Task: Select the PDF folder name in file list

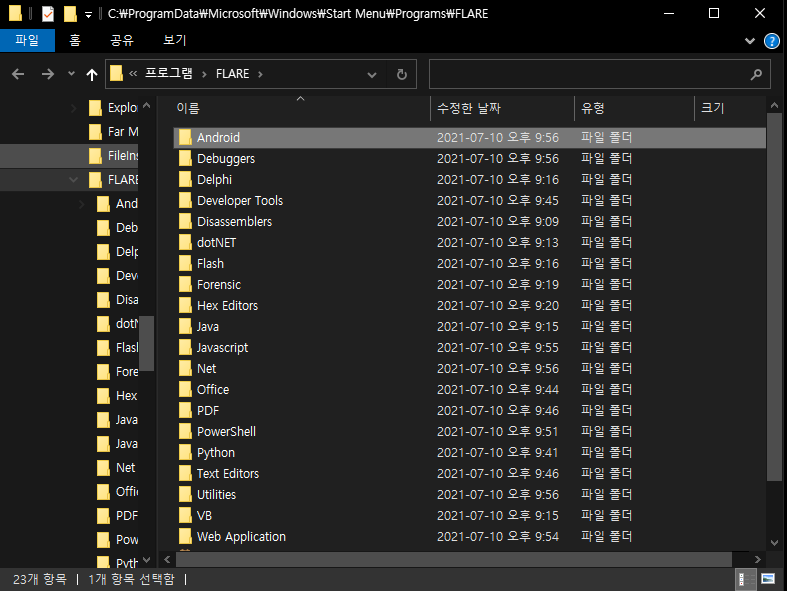Action: coord(208,411)
